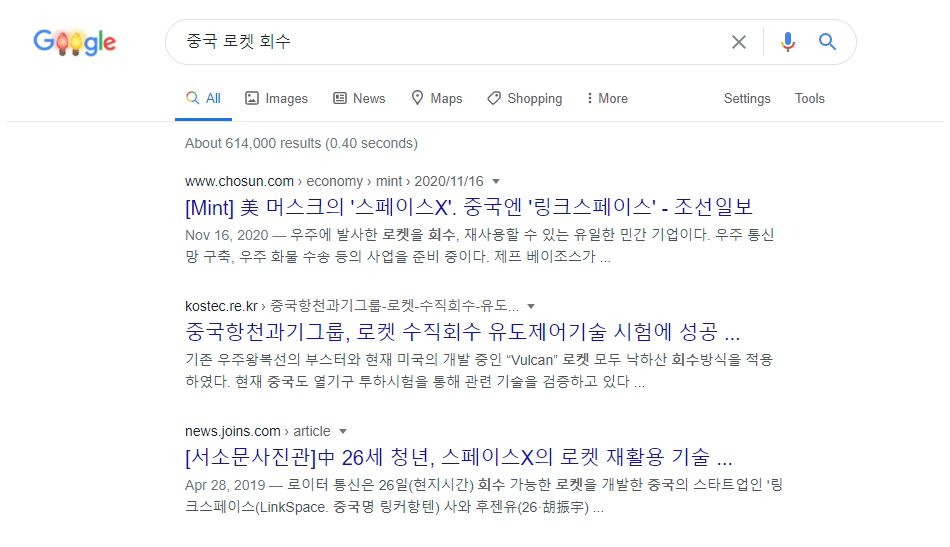Image resolution: width=950 pixels, height=547 pixels.
Task: Click the snippet text mentioning "Vulcan" 로켓
Action: 479,371
